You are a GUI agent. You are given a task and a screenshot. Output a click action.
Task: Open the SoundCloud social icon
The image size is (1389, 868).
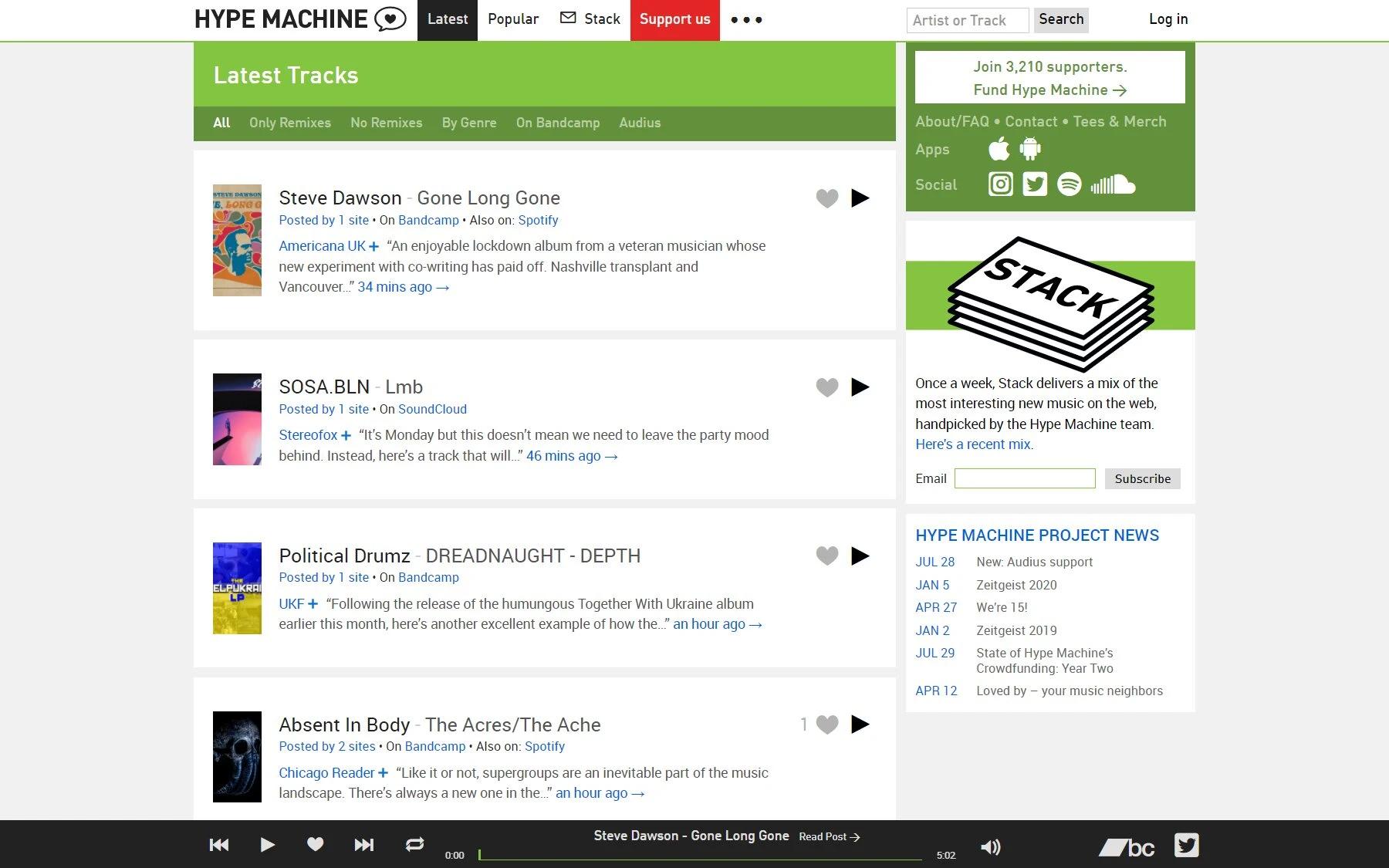coord(1113,184)
